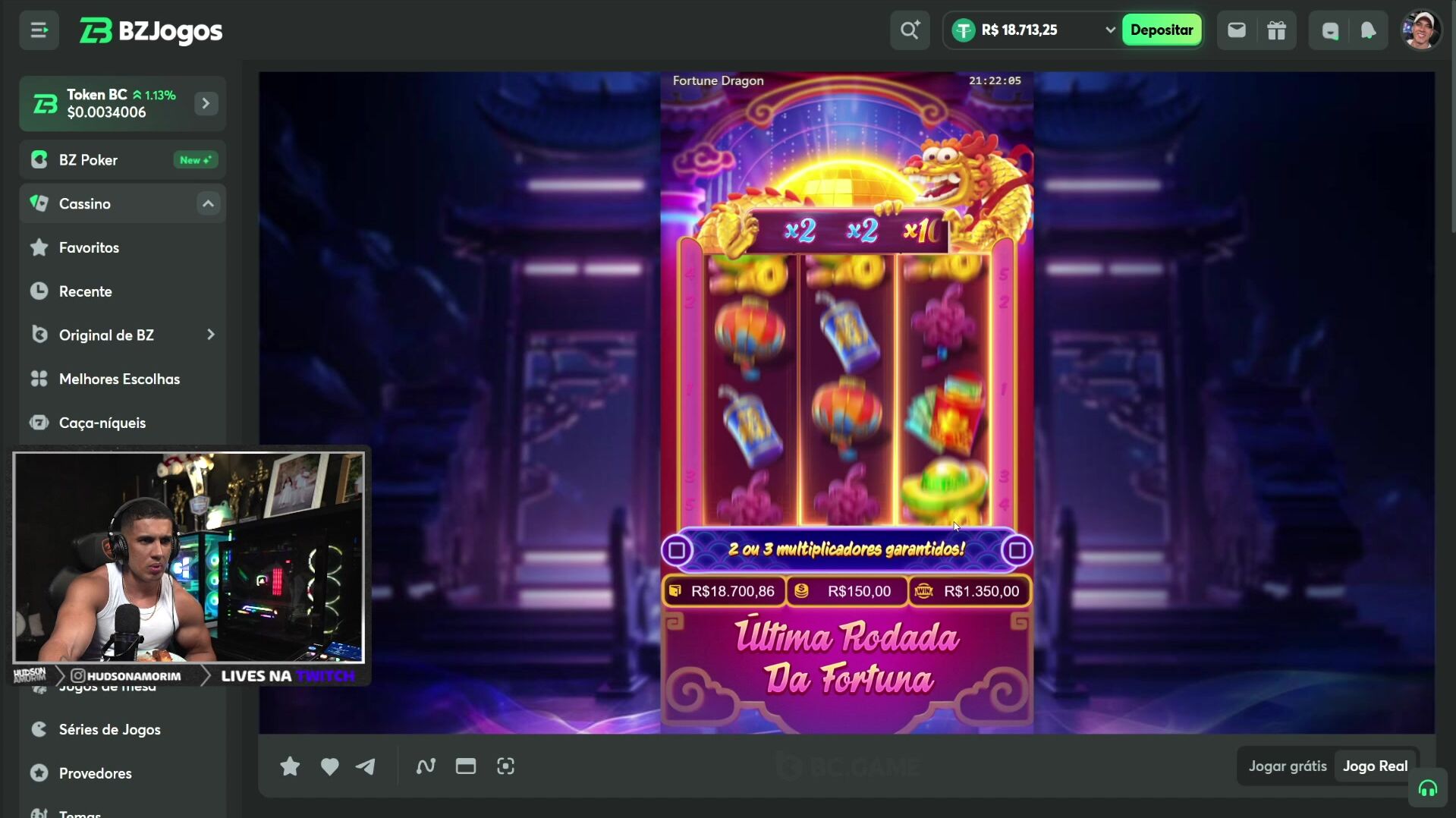Click the Provedores icon
The width and height of the screenshot is (1456, 818).
click(x=39, y=773)
